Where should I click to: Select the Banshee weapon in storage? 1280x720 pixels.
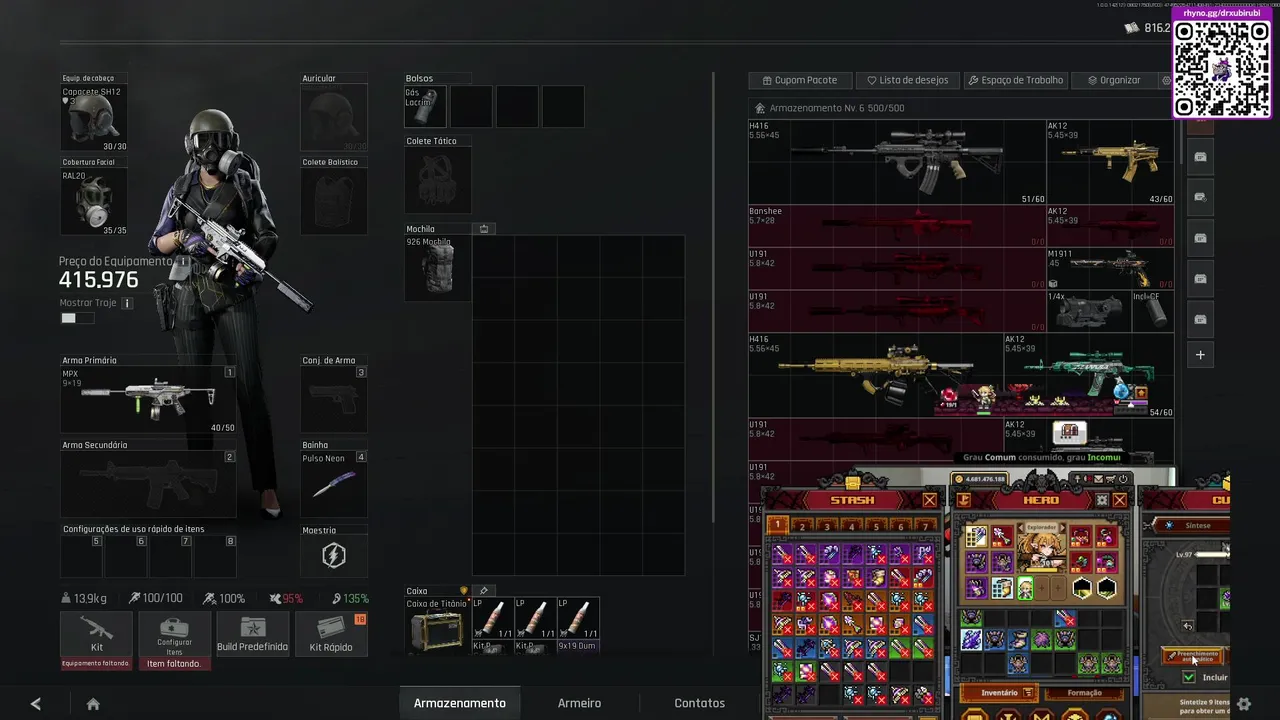897,226
